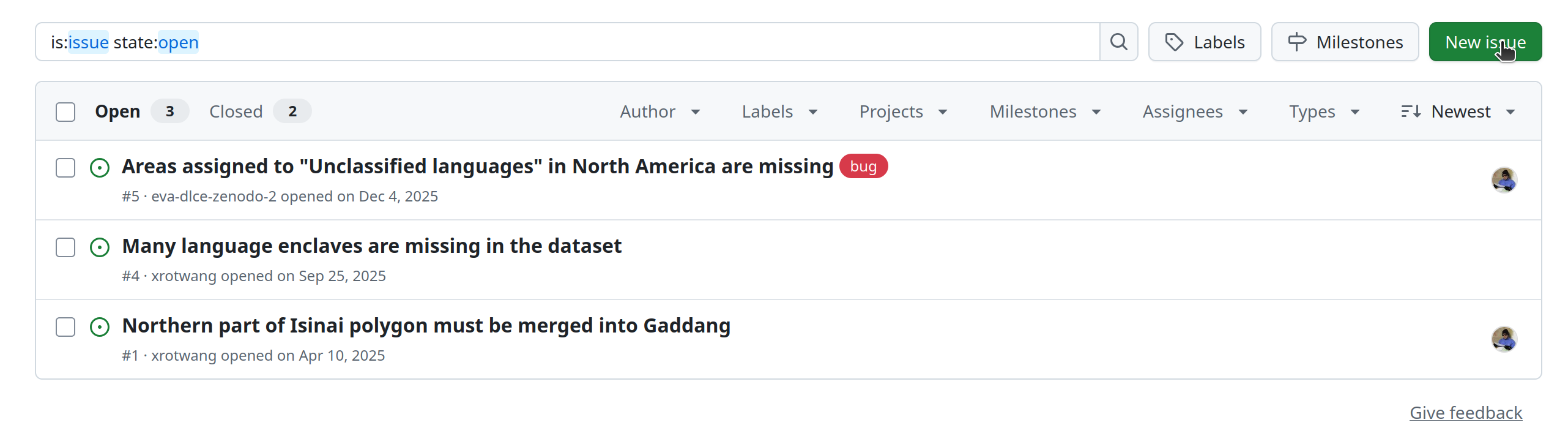Select the Open issues tab
This screenshot has height=436, width=1568.
pyautogui.click(x=117, y=111)
